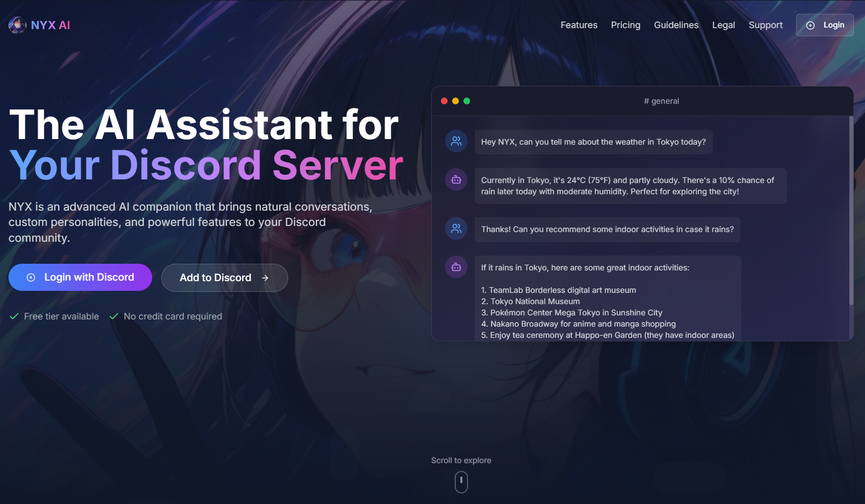Viewport: 865px width, 504px height.
Task: Click the 'Currently in Tokyo' reply message
Action: tap(631, 186)
